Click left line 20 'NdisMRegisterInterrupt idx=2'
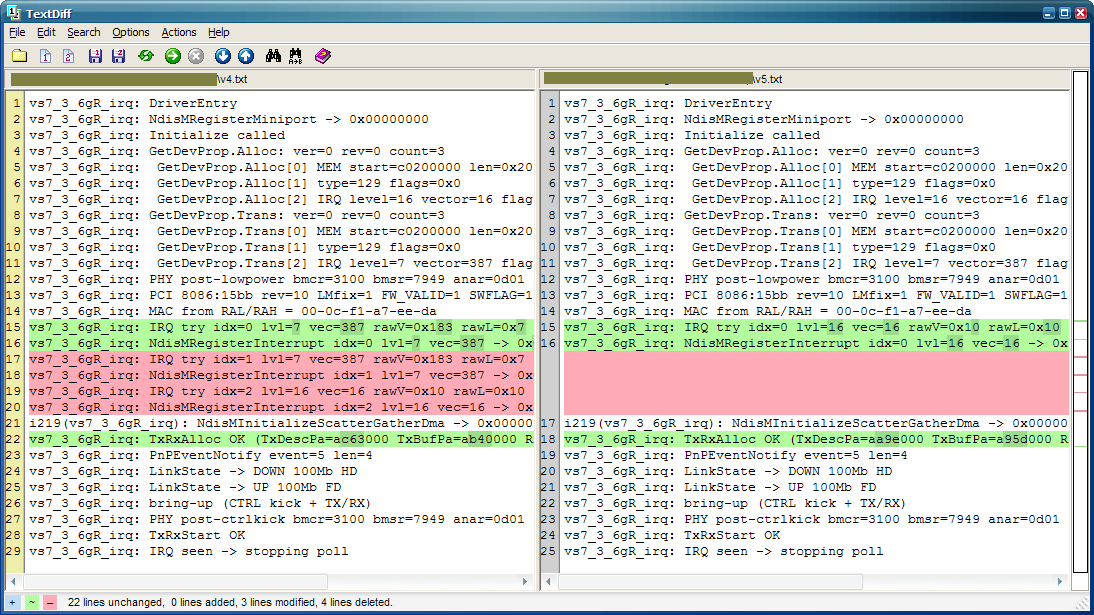1094x615 pixels. (x=280, y=408)
